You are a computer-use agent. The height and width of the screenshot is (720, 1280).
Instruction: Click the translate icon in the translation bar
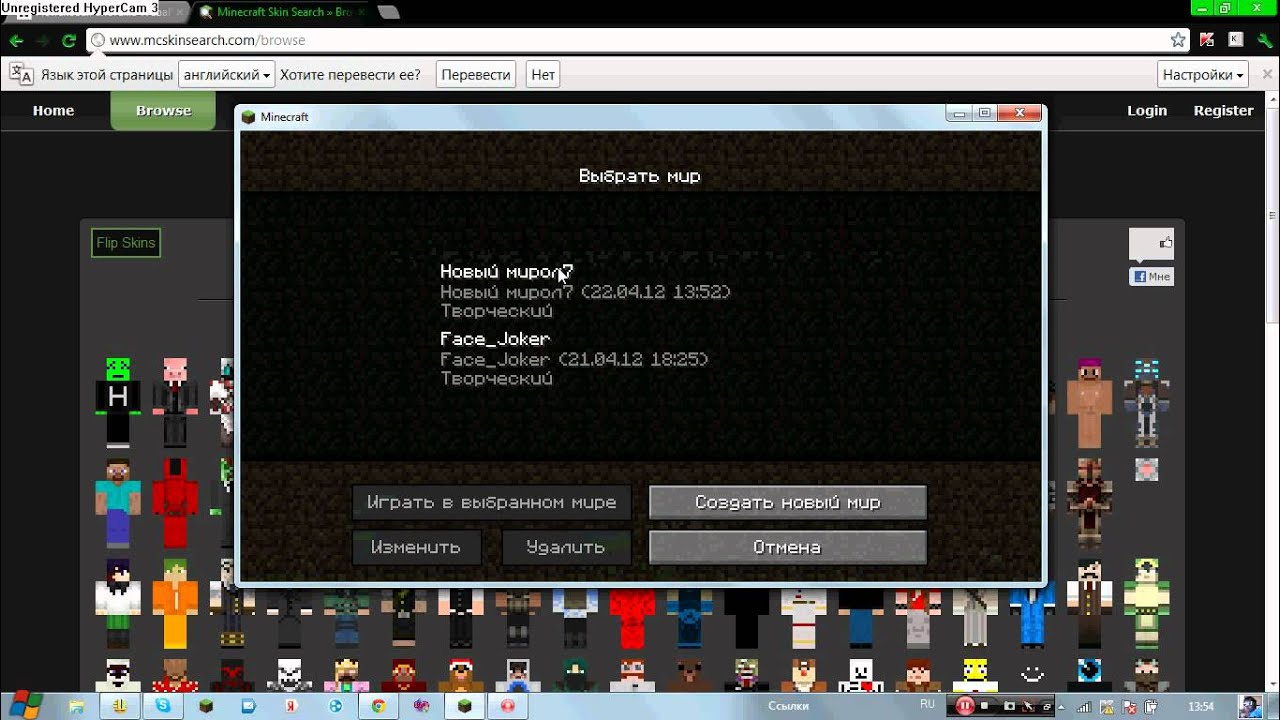21,75
